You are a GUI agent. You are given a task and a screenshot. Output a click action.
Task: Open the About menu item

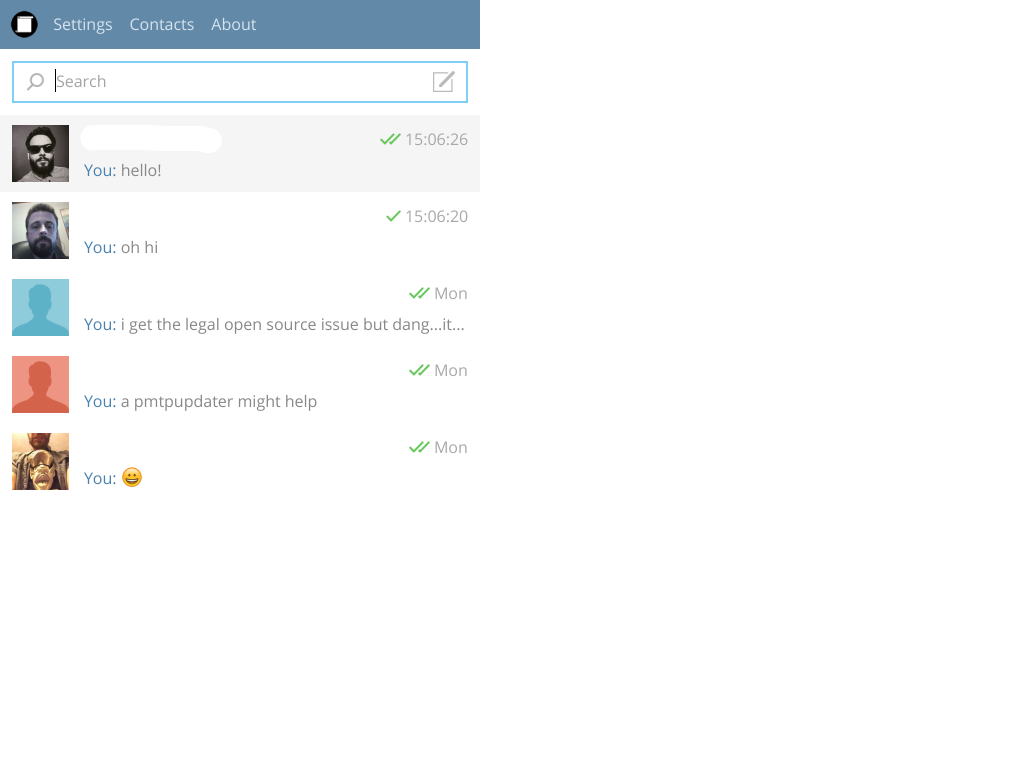click(x=233, y=24)
